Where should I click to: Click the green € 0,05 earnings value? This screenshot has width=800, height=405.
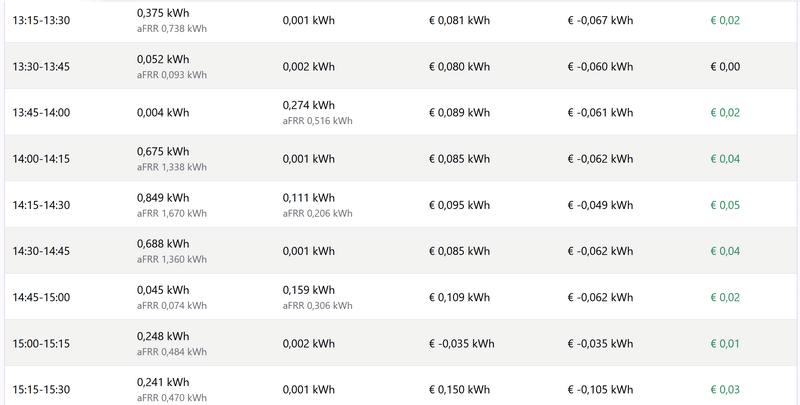coord(725,205)
